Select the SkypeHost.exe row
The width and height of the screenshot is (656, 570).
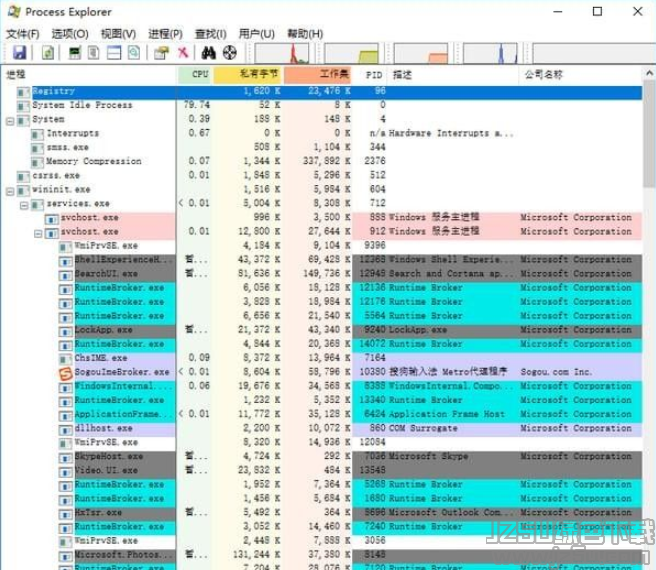click(351, 457)
